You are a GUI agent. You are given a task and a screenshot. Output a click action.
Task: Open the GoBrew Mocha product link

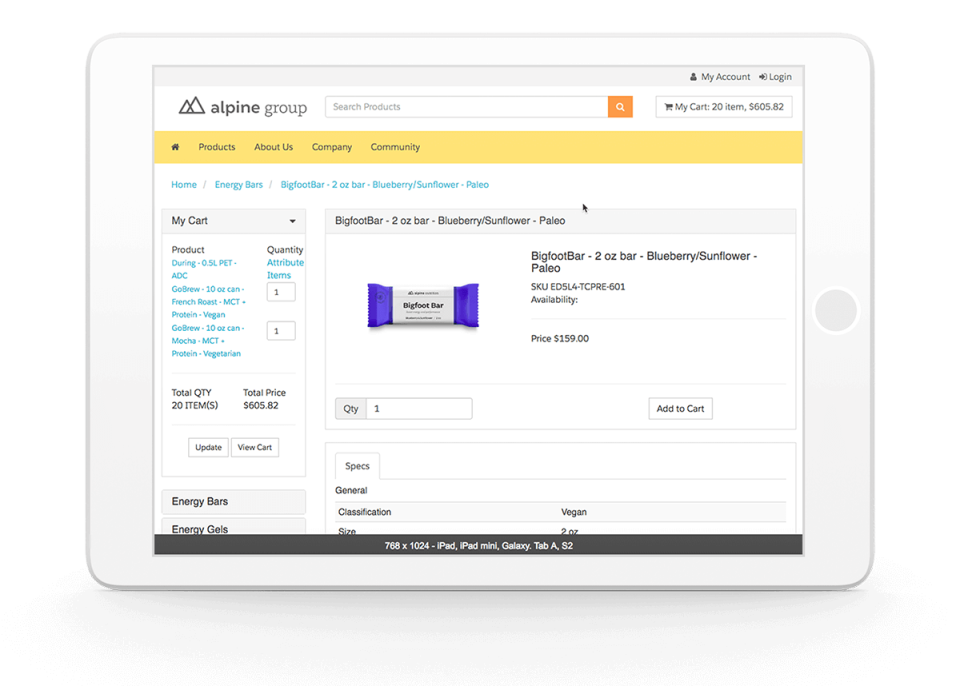click(x=206, y=340)
